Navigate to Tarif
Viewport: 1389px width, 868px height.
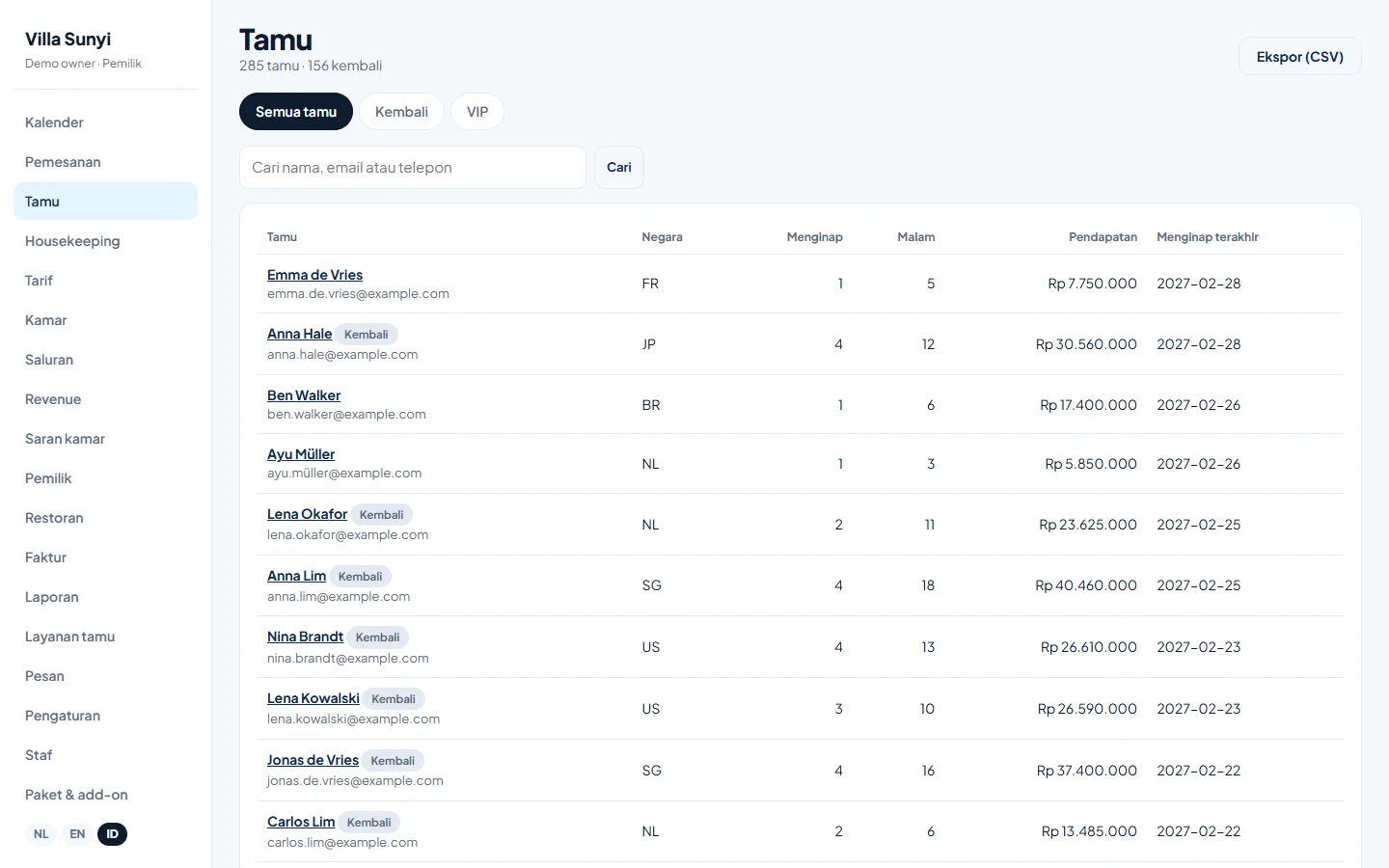click(105, 281)
